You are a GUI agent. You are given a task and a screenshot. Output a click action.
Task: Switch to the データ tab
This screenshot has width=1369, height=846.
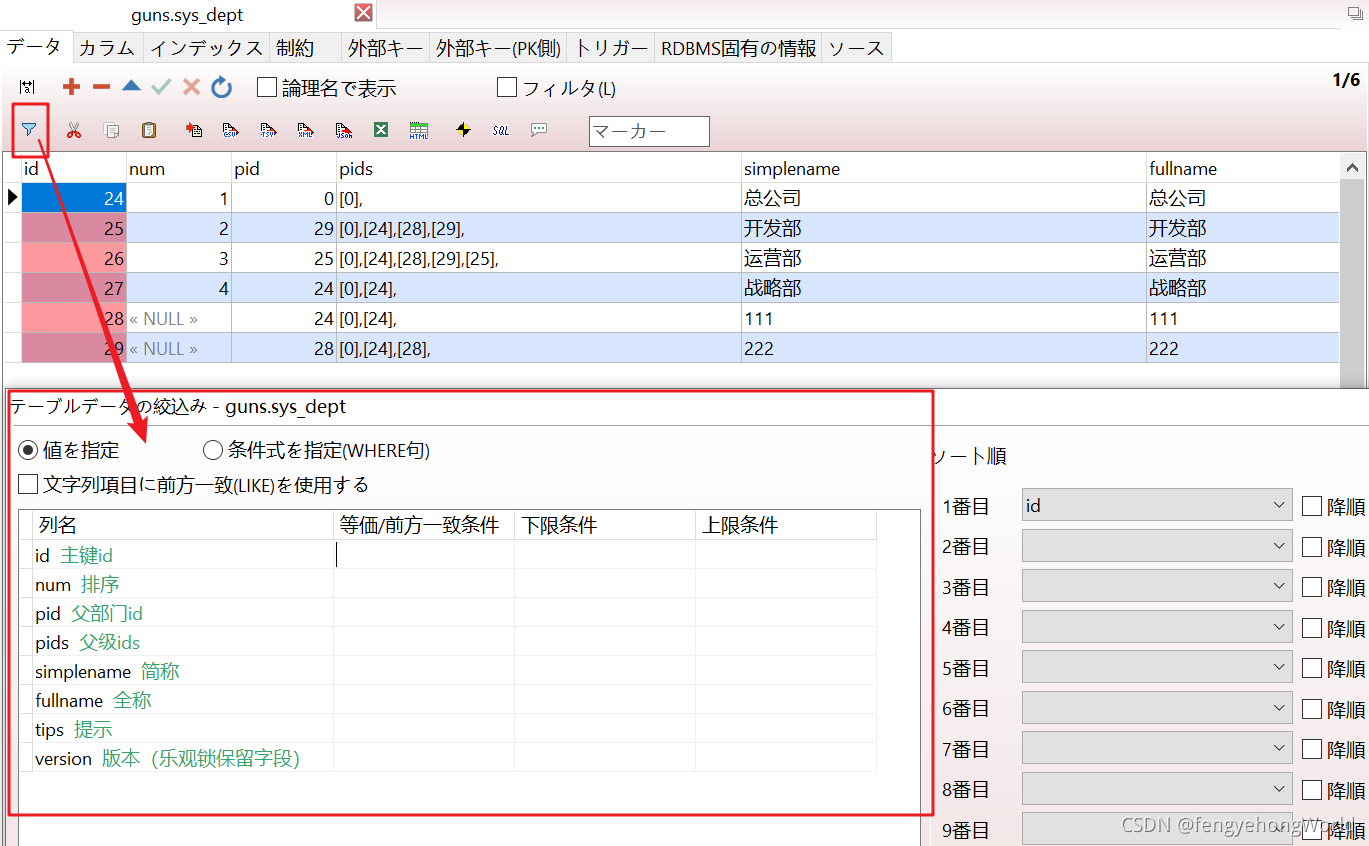34,46
